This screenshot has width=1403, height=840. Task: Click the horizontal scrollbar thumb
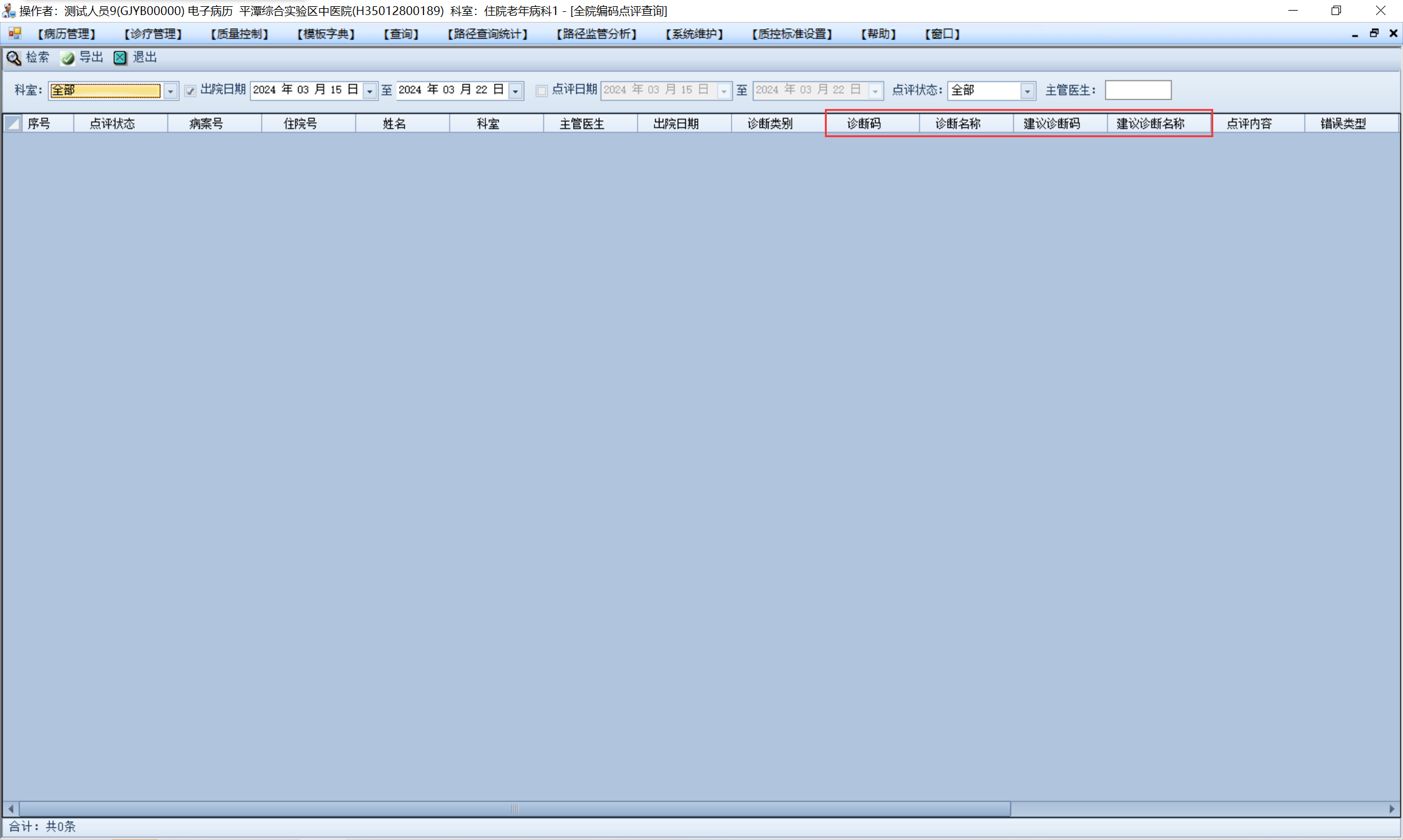tap(514, 809)
